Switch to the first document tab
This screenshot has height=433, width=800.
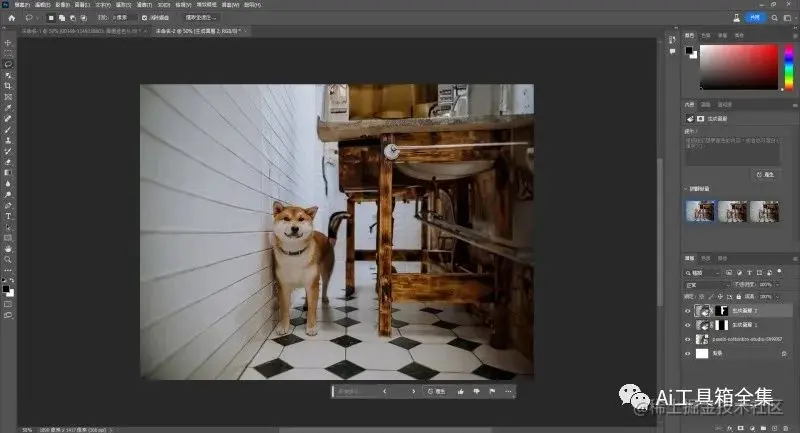point(82,31)
